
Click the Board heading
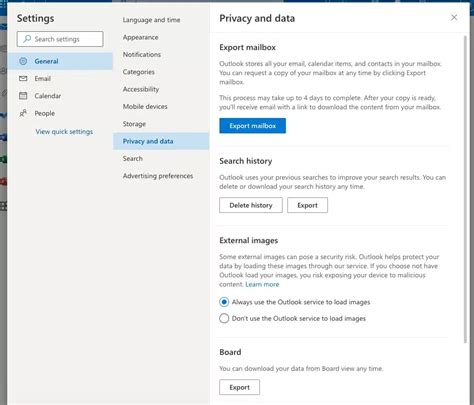(x=230, y=352)
